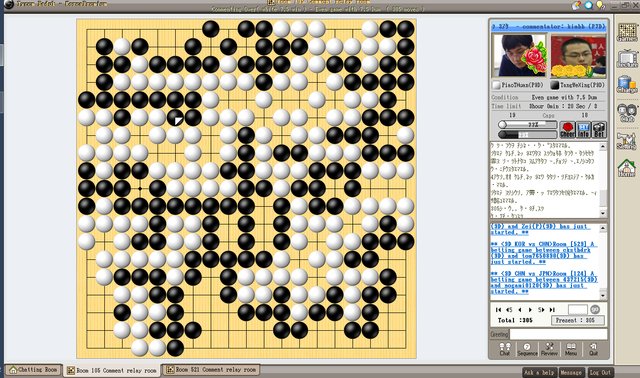Click the Greeting button

500,334
